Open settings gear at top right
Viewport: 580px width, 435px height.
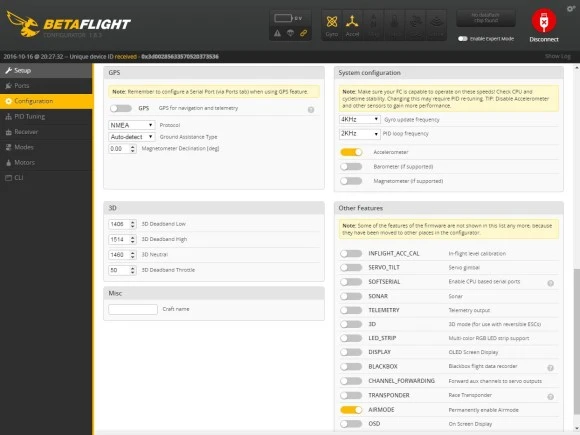click(x=571, y=9)
